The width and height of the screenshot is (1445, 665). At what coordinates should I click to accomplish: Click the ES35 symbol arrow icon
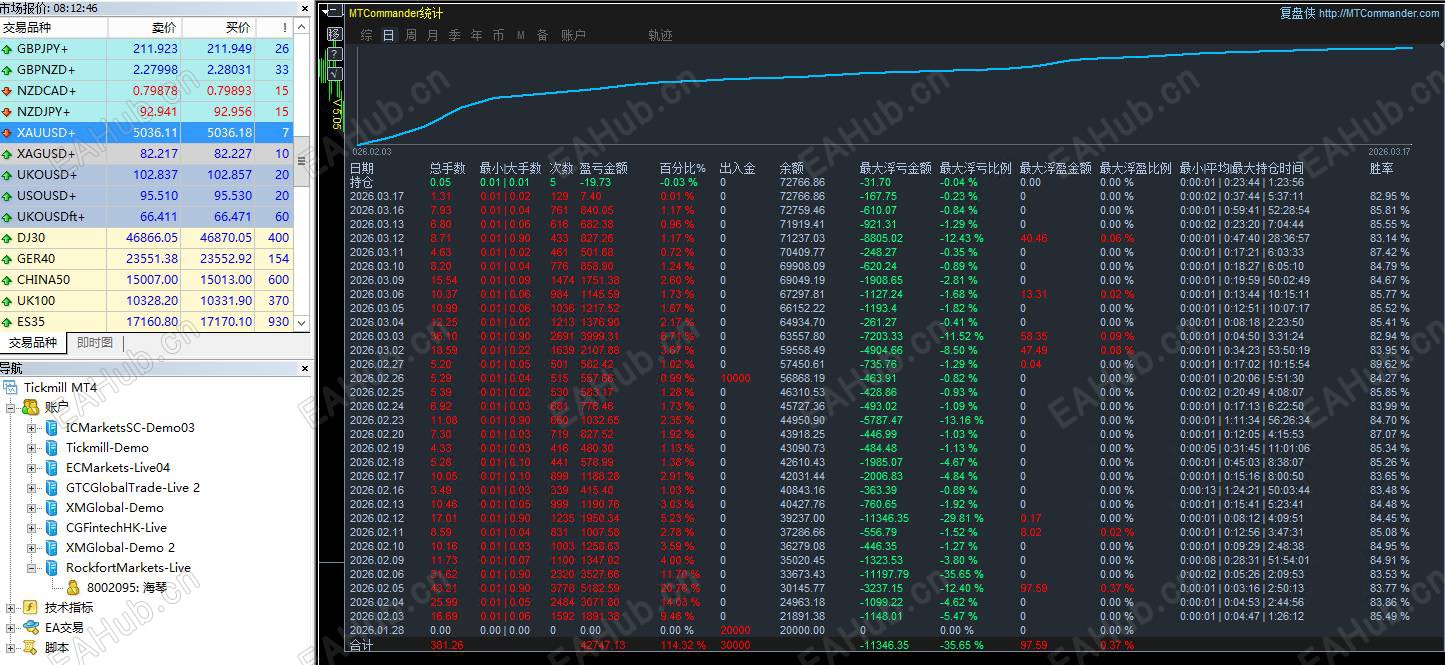[x=7, y=322]
